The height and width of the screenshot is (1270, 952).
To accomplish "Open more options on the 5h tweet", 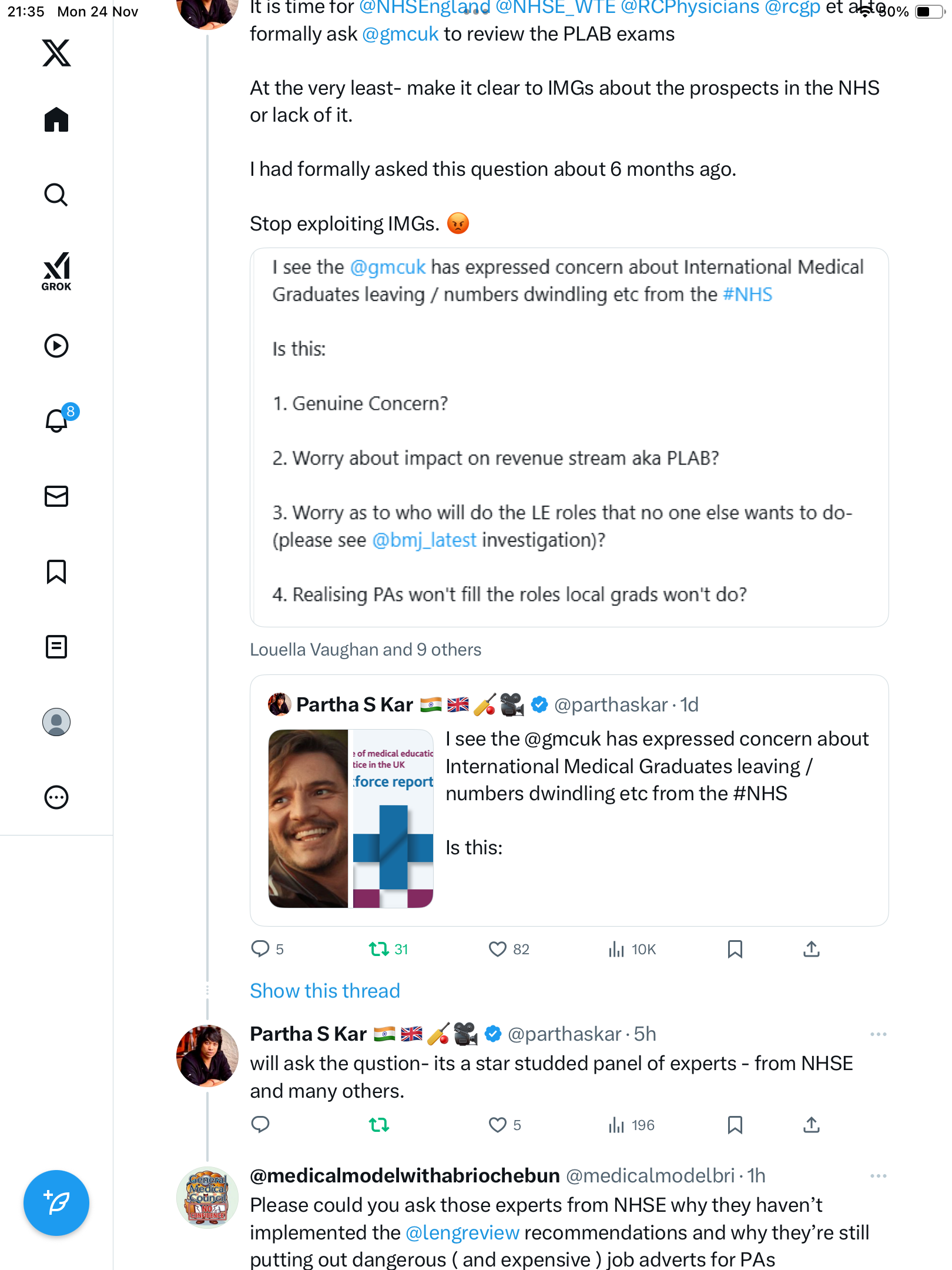I will pyautogui.click(x=878, y=1034).
